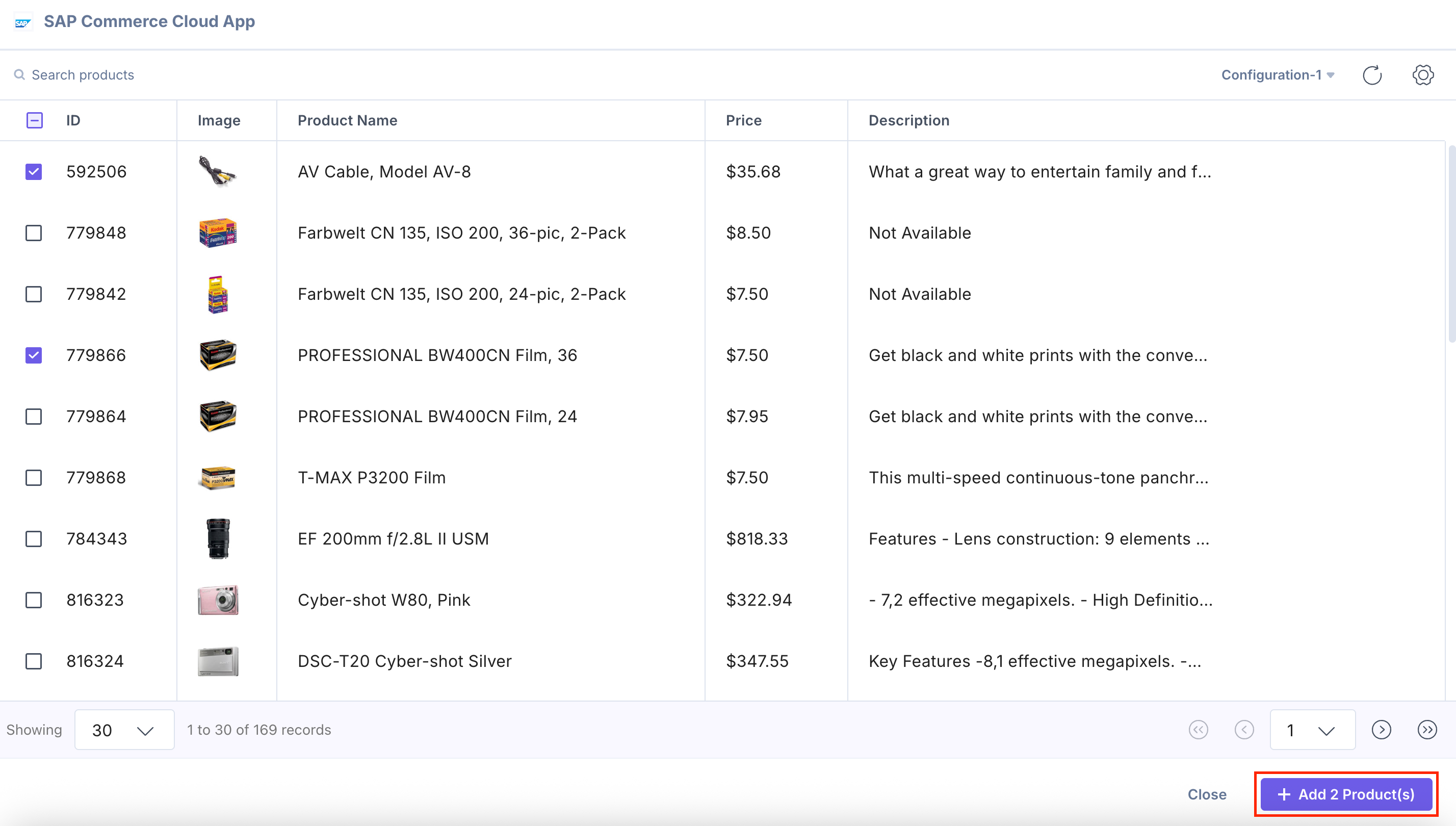The width and height of the screenshot is (1456, 826).
Task: Open the Configuration-1 dropdown
Action: point(1278,75)
